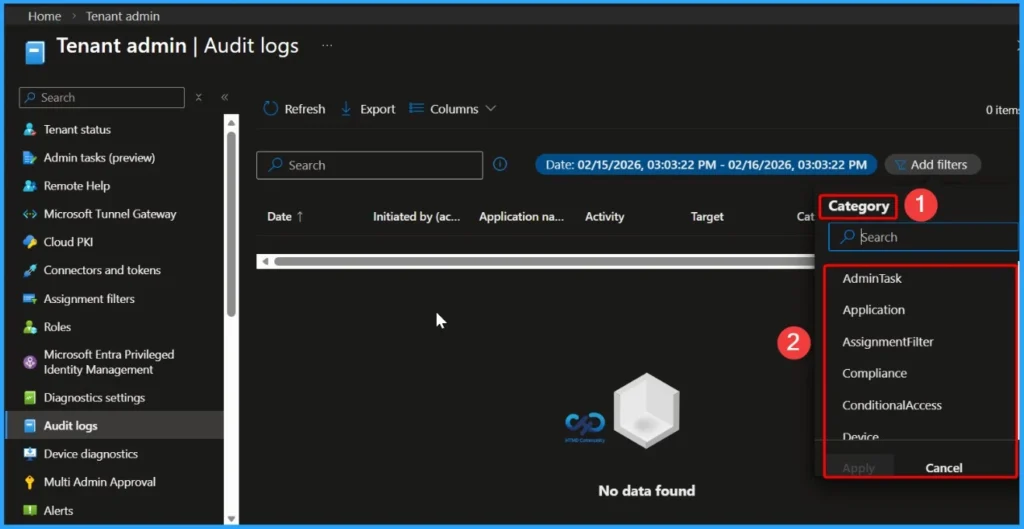
Task: Click the Application name column header
Action: click(521, 217)
